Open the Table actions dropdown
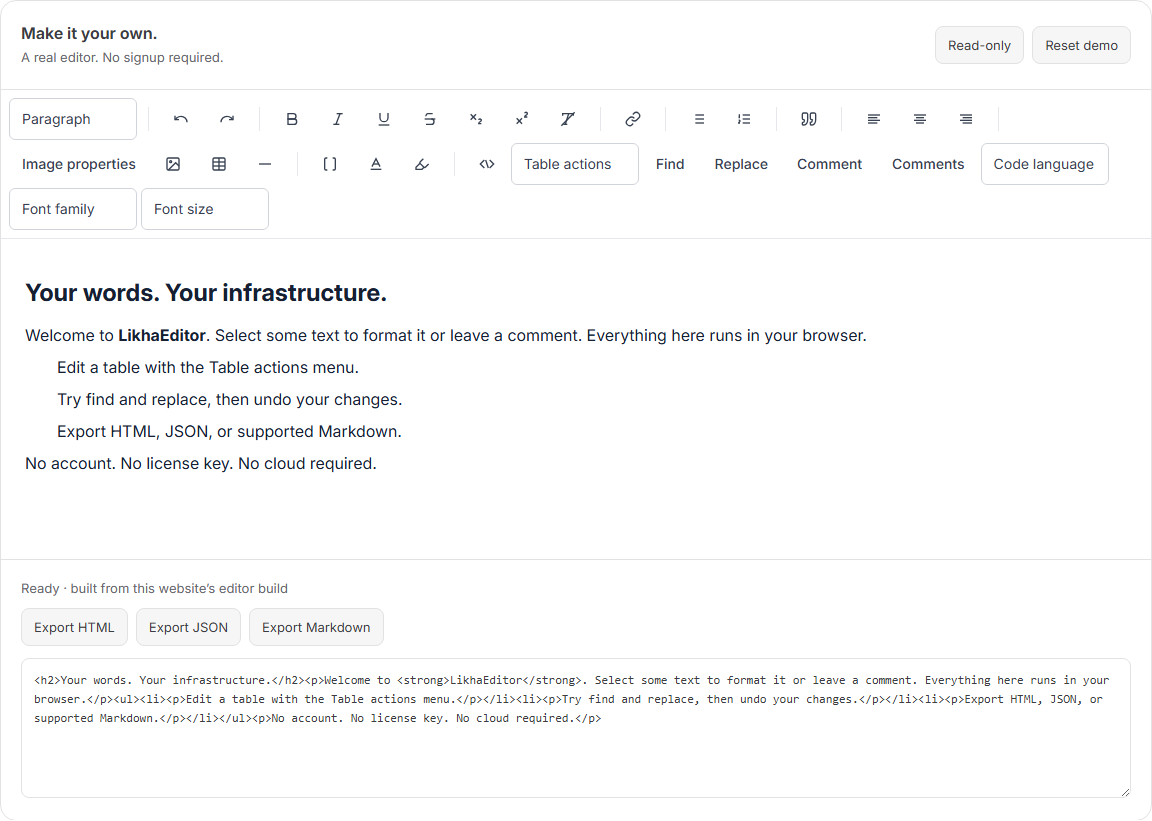 pos(575,164)
